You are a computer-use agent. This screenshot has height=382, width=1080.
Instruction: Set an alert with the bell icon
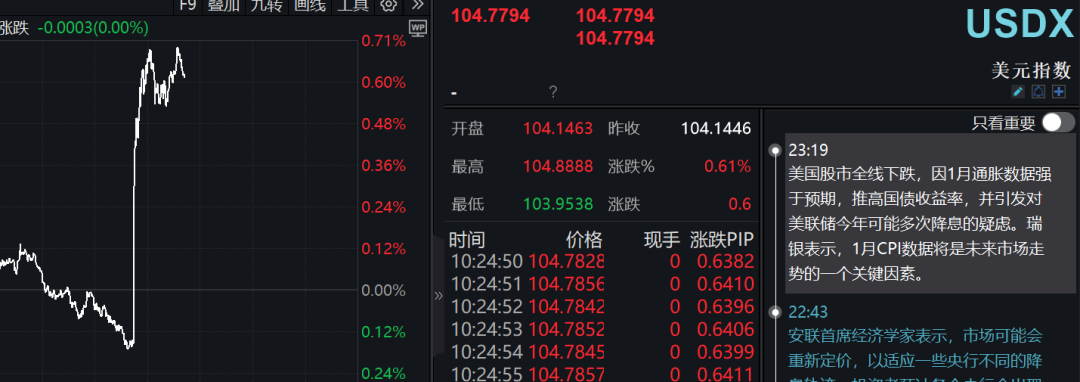1038,92
